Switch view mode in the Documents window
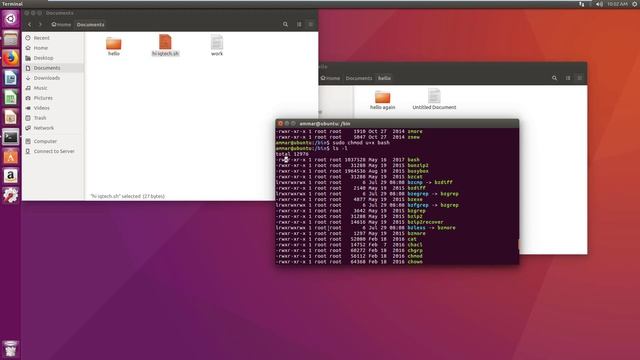 299,24
